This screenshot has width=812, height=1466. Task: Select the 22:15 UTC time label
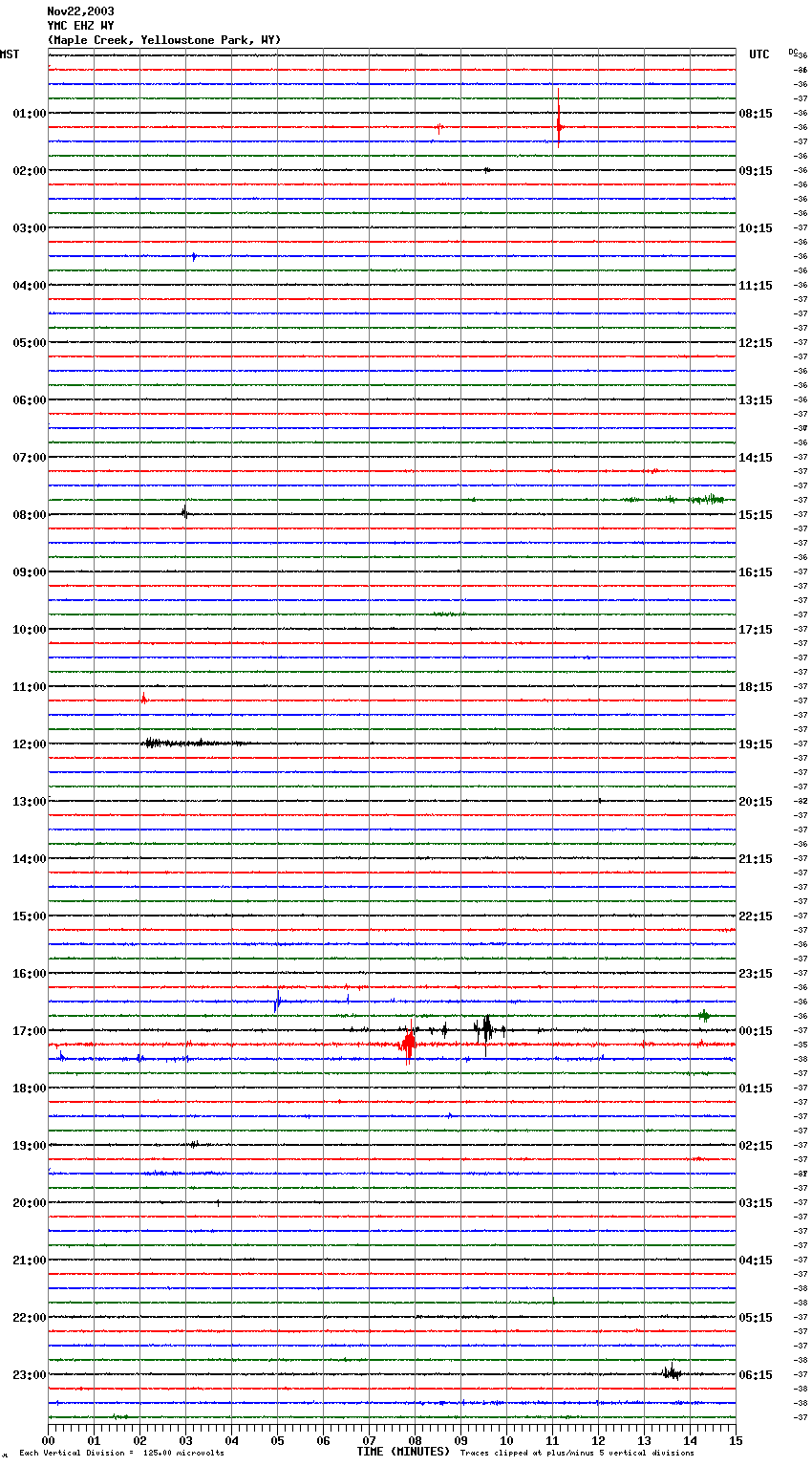pos(756,916)
